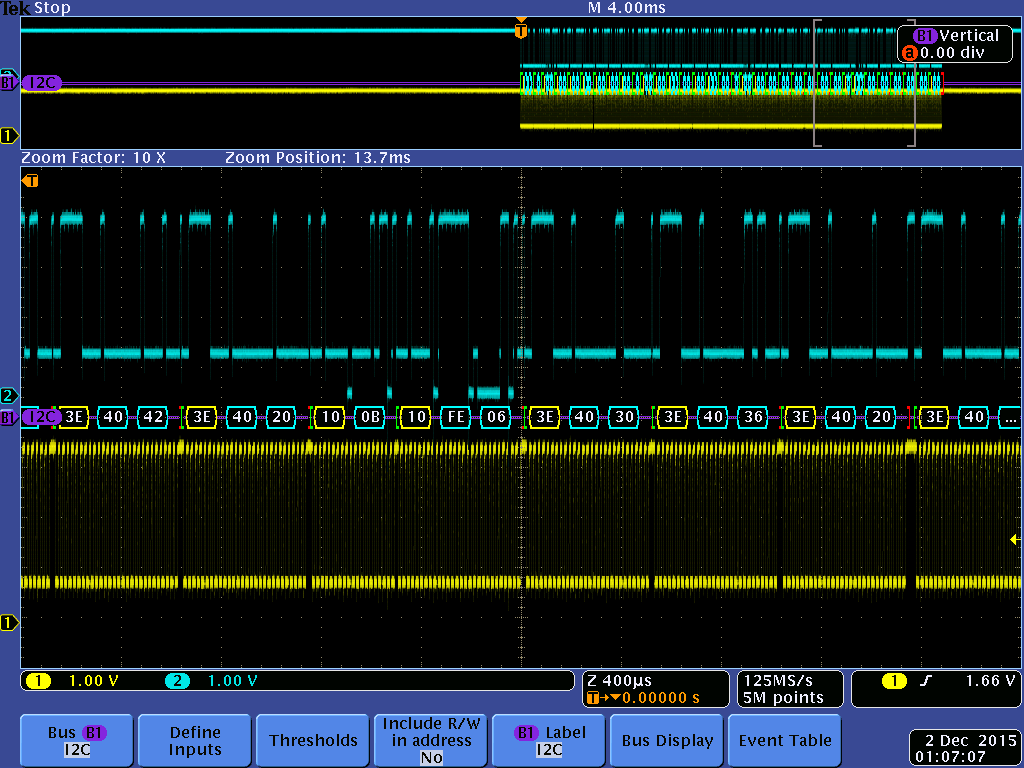Click the M 4.00ms timebase readout

626,8
